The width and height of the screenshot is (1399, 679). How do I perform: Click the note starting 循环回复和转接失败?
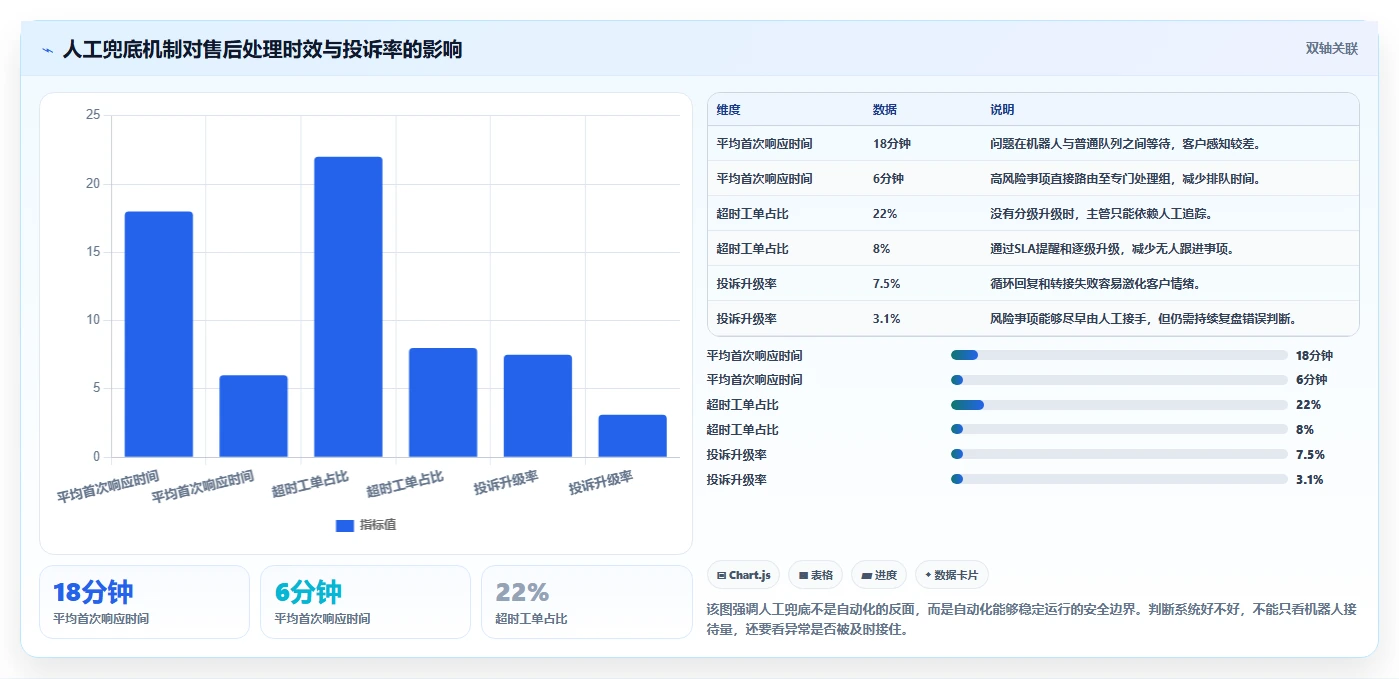tap(1095, 284)
